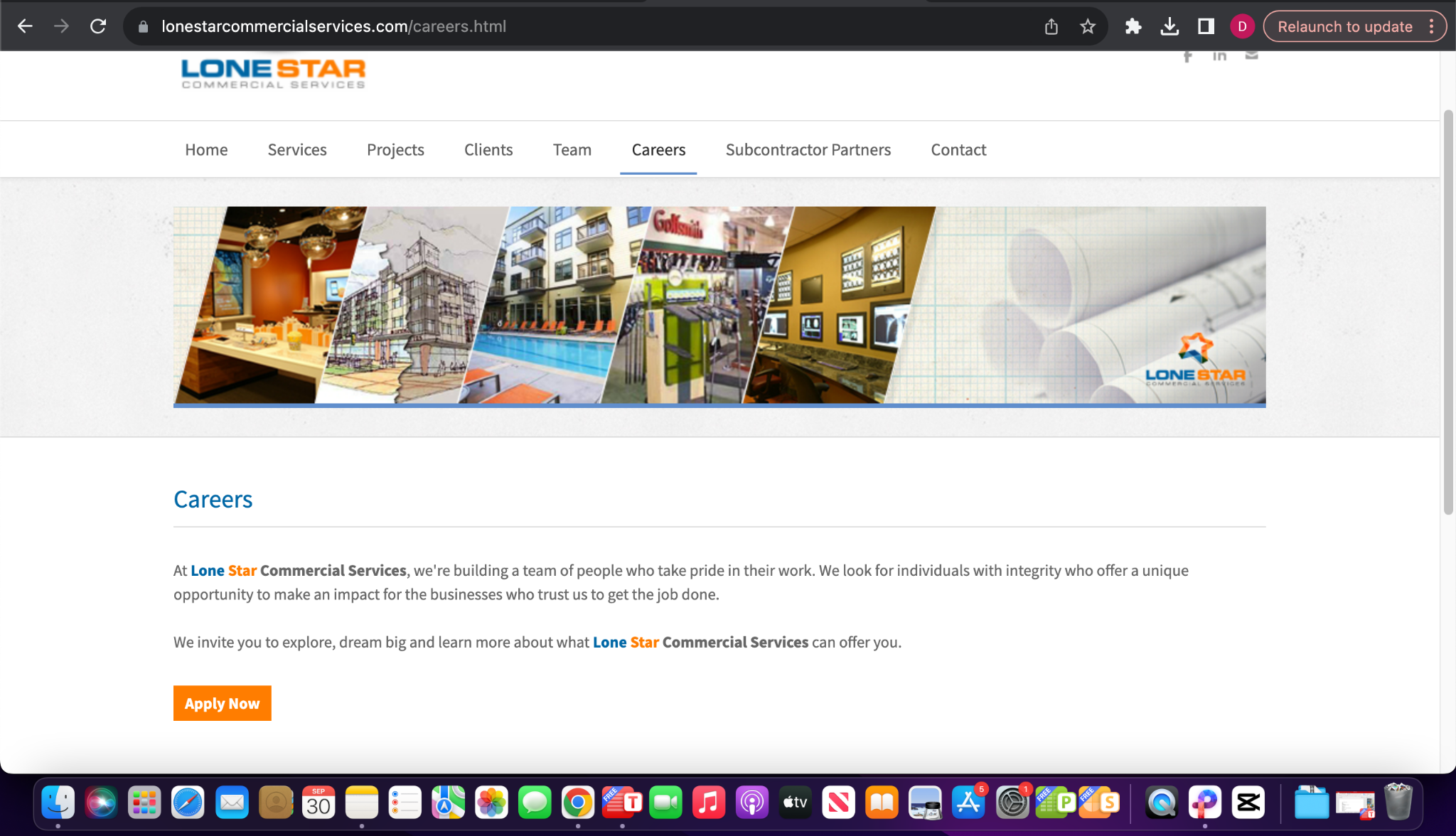The height and width of the screenshot is (836, 1456).
Task: Open the Contact menu item
Action: [x=958, y=149]
